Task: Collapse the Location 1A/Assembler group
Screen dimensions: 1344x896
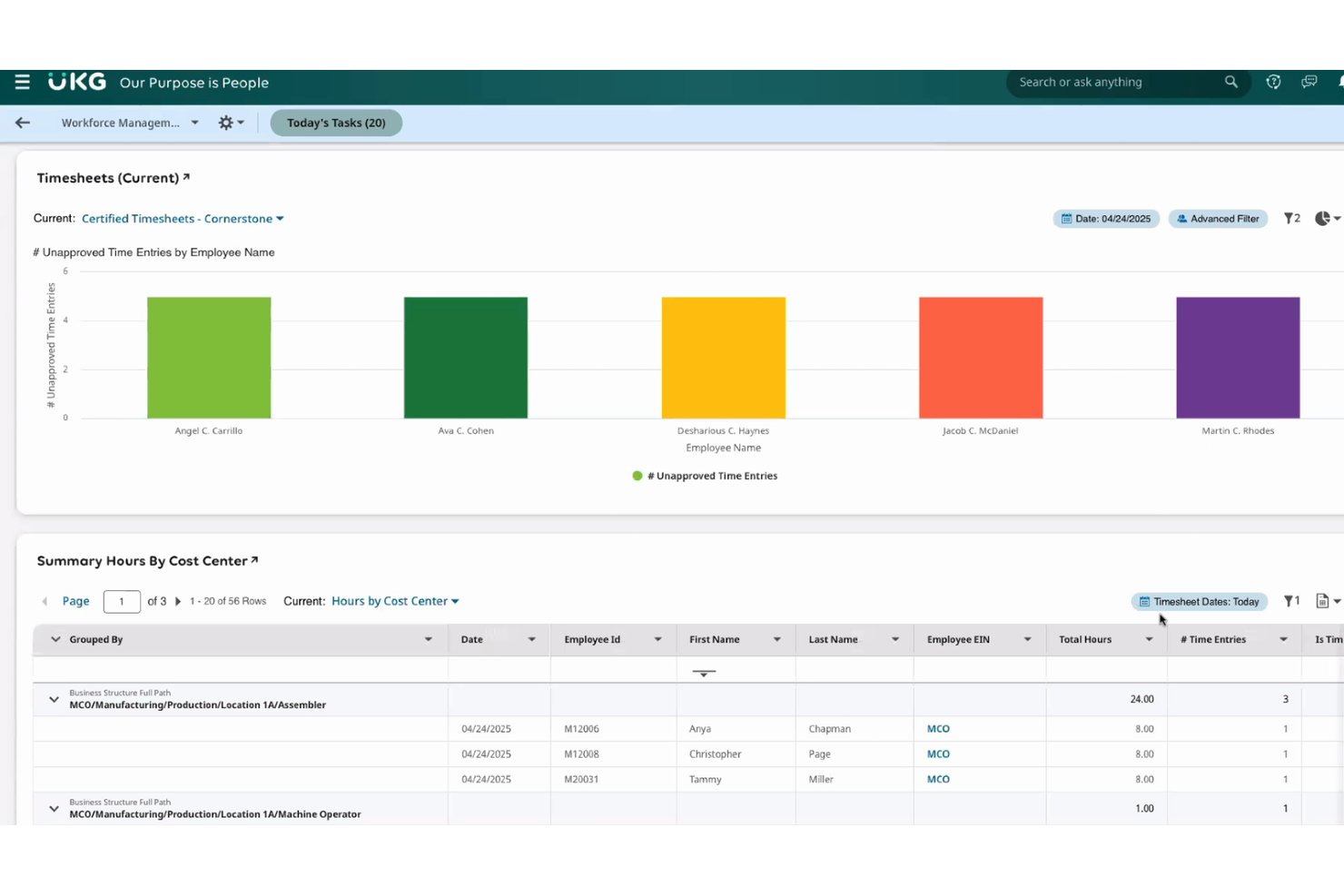Action: tap(54, 699)
